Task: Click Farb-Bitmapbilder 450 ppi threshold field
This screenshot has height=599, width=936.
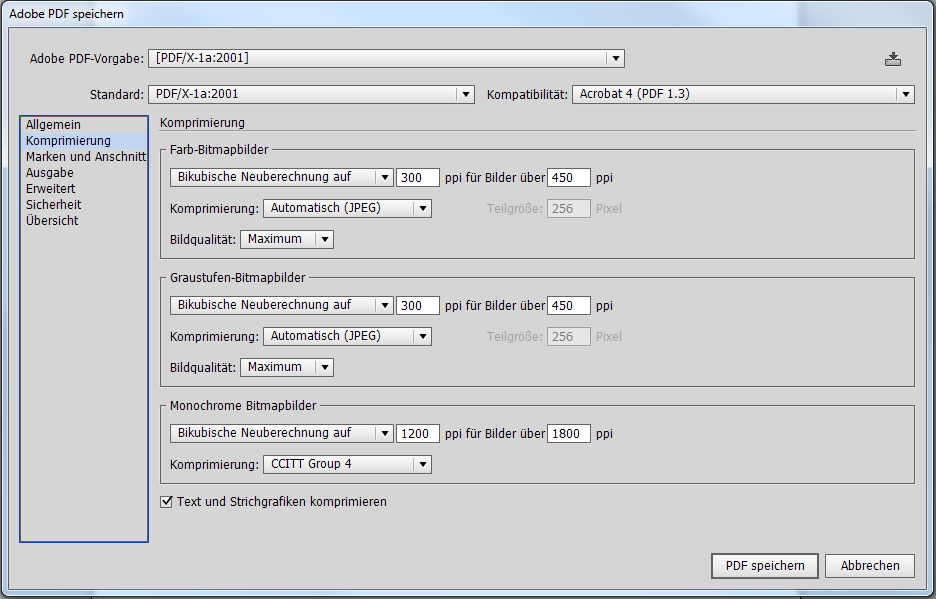Action: [x=569, y=177]
